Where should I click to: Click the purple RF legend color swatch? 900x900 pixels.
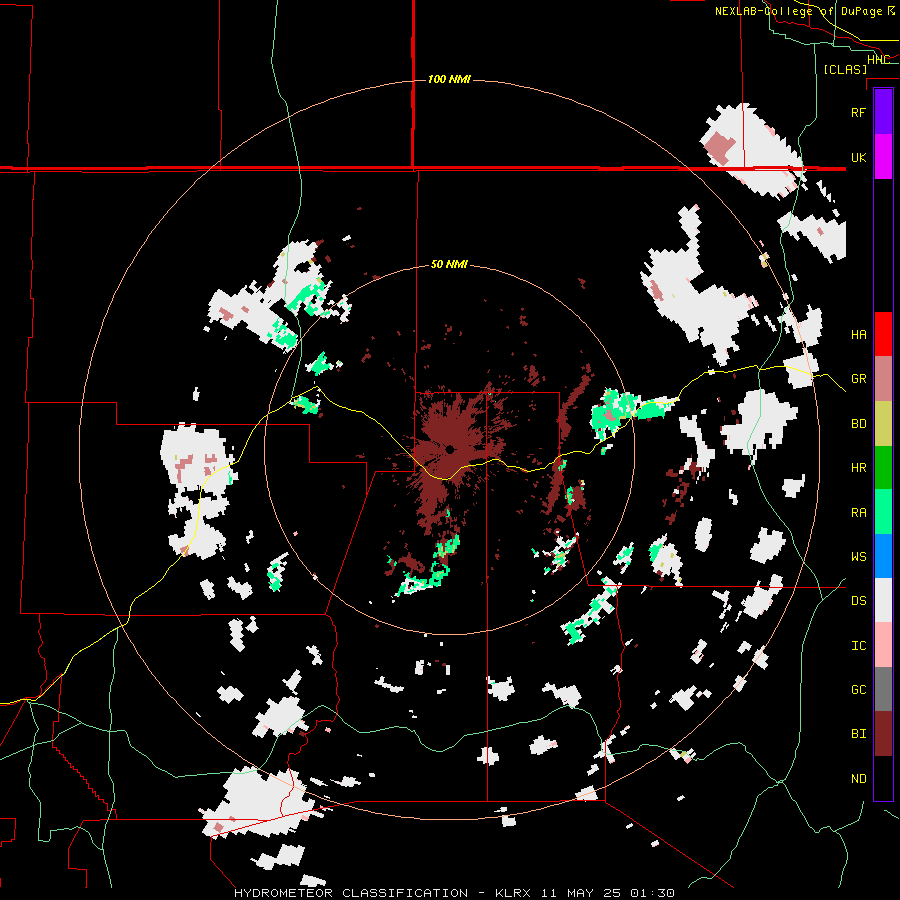tap(883, 112)
